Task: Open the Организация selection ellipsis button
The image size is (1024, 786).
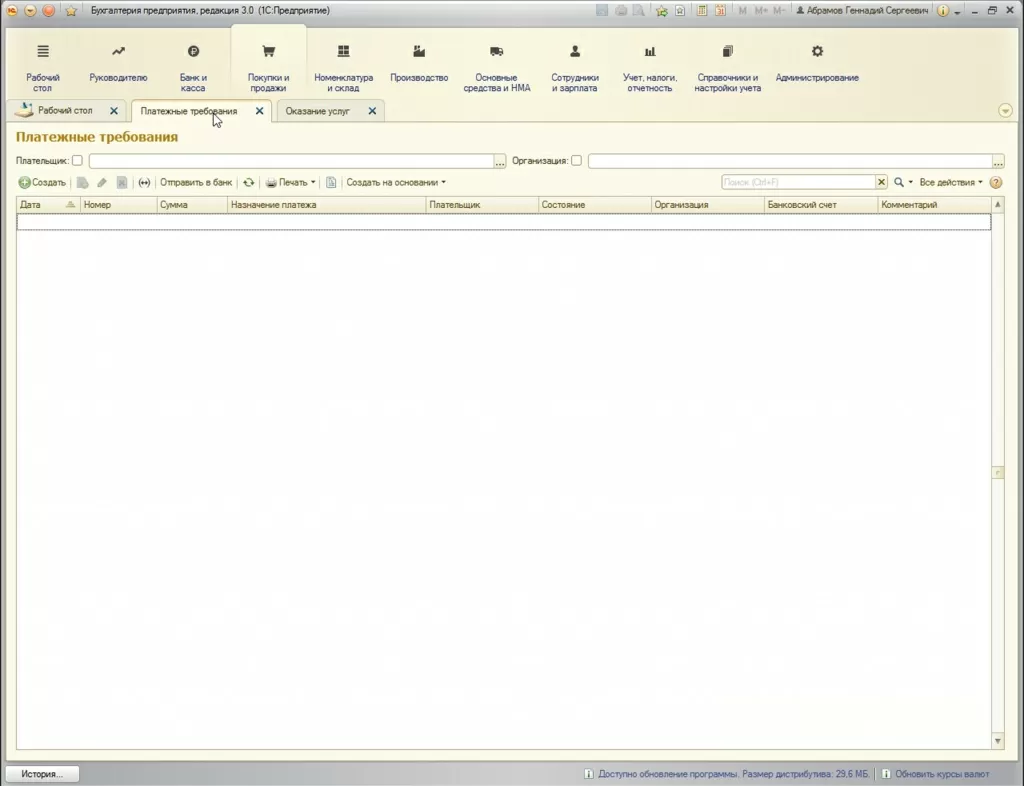Action: coord(998,162)
